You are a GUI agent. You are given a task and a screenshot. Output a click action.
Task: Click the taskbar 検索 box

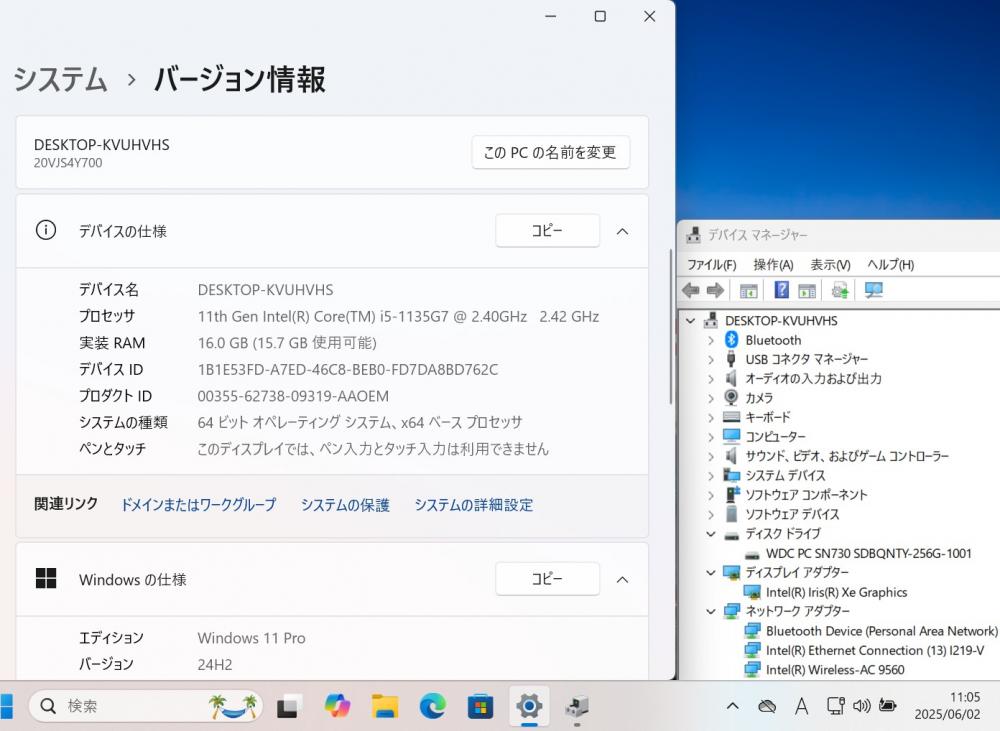point(145,706)
